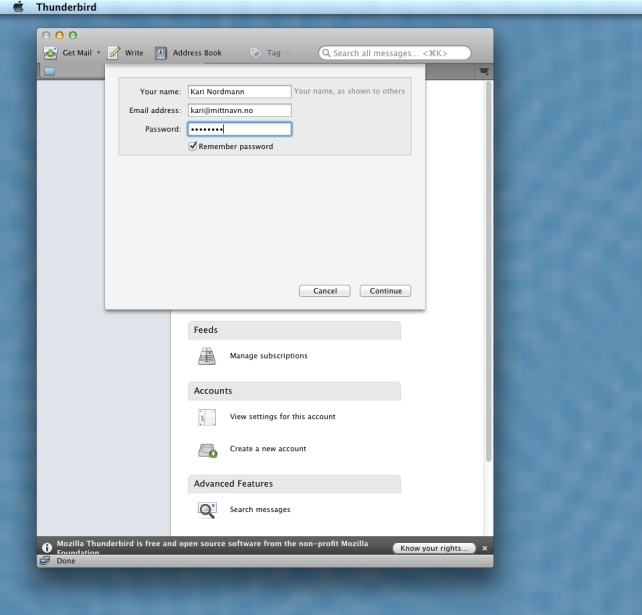Open the Apple menu
This screenshot has width=642, height=615.
pos(18,7)
